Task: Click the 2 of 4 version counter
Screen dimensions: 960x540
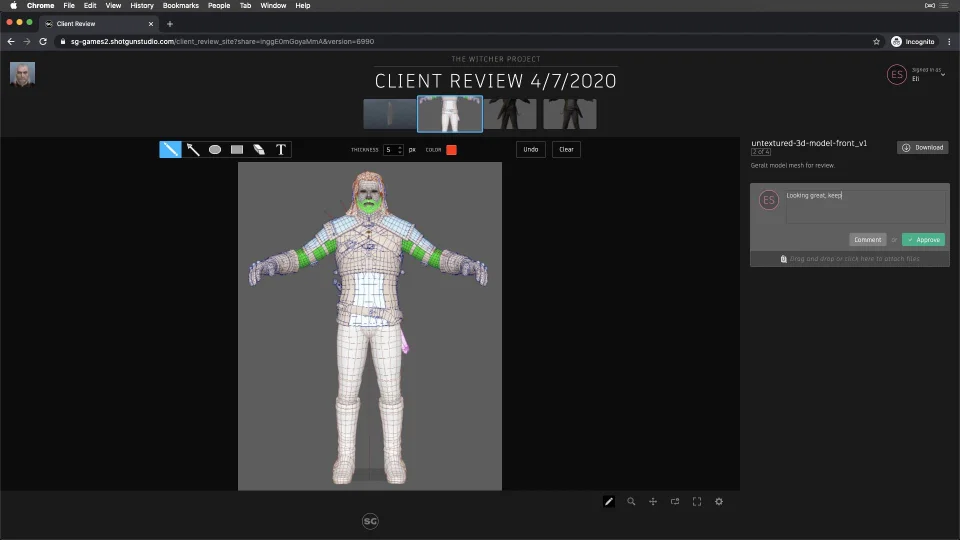Action: coord(761,152)
